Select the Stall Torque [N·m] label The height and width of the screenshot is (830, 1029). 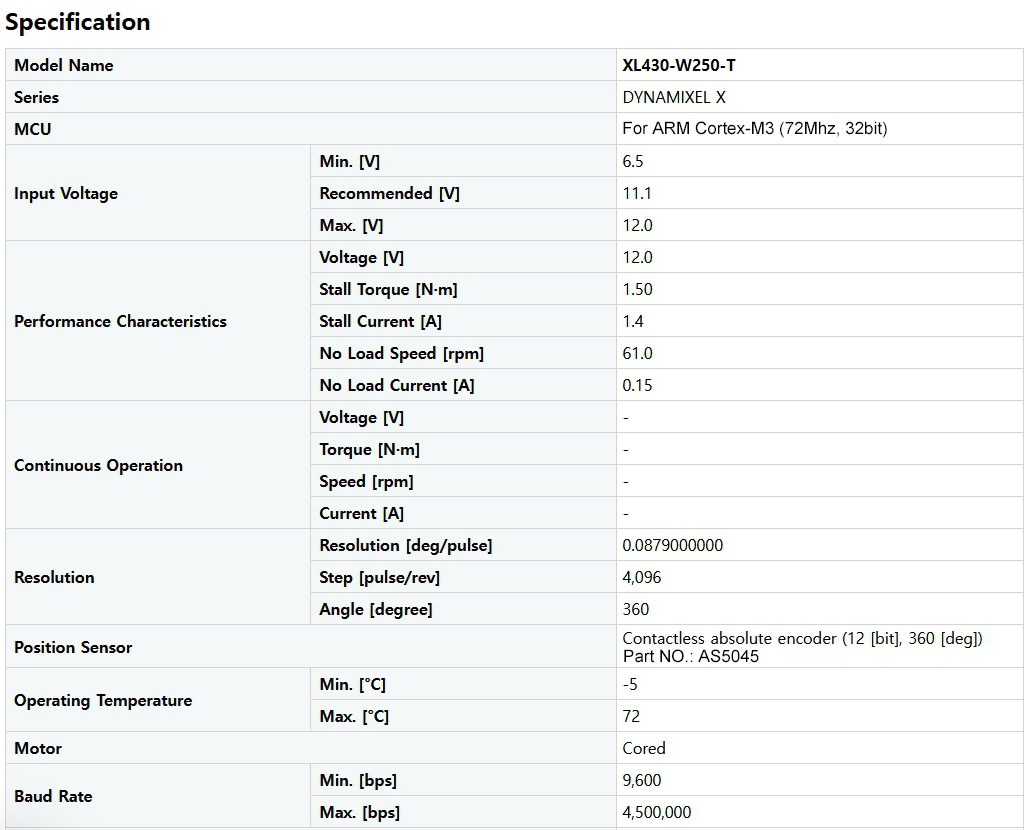(x=388, y=289)
